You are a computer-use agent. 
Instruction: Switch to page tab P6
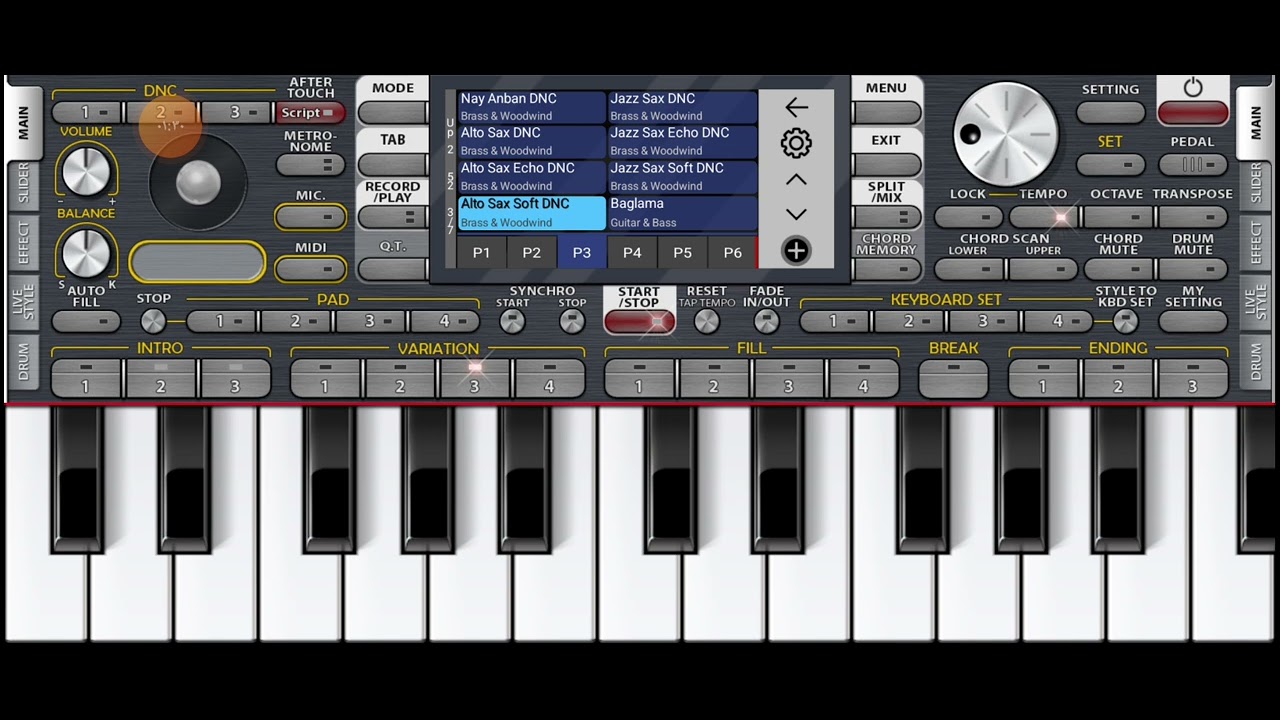coord(733,252)
